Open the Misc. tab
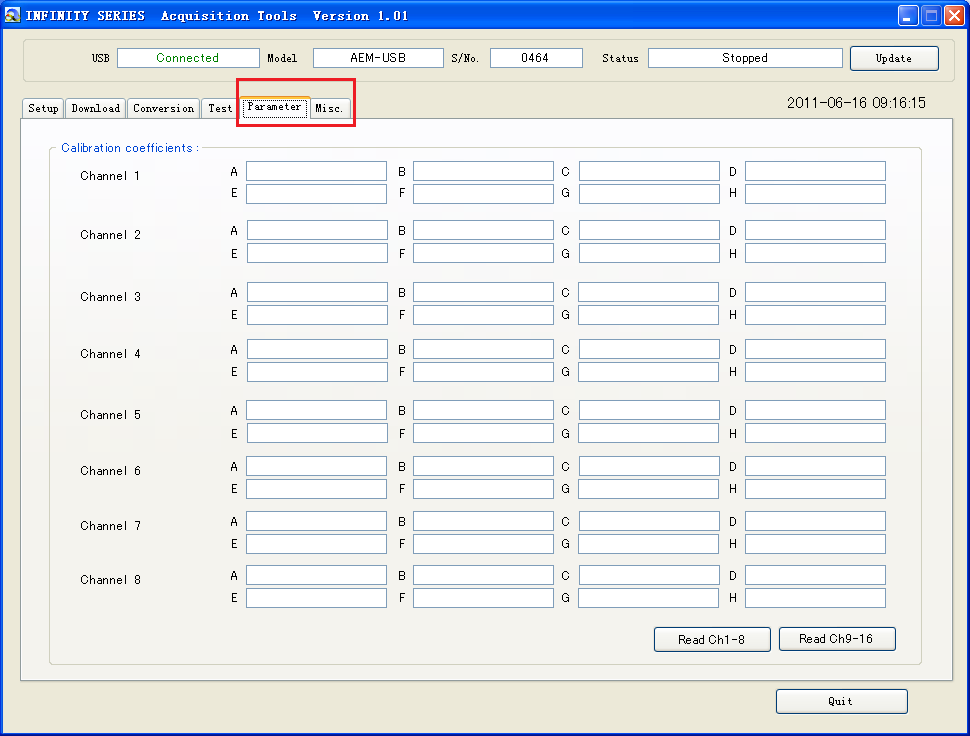 click(x=329, y=108)
